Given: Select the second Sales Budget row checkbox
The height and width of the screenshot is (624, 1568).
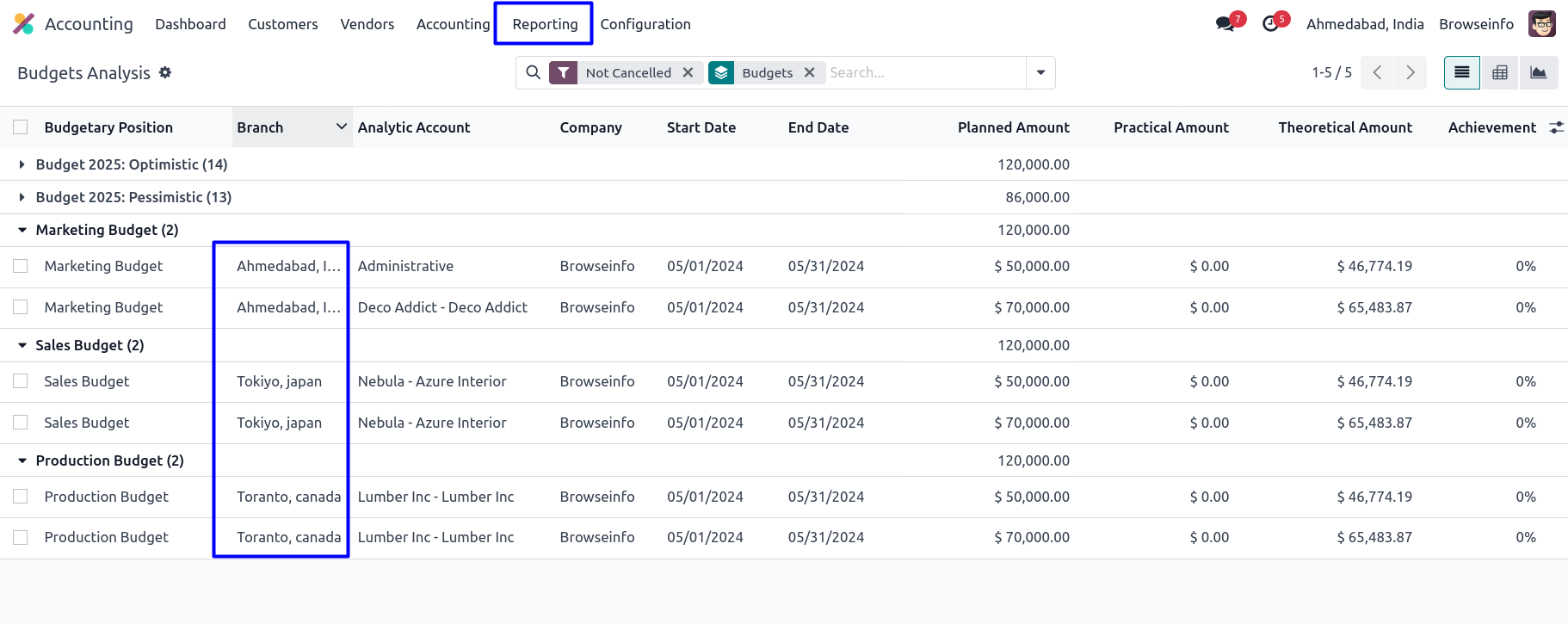Looking at the screenshot, I should pyautogui.click(x=21, y=423).
